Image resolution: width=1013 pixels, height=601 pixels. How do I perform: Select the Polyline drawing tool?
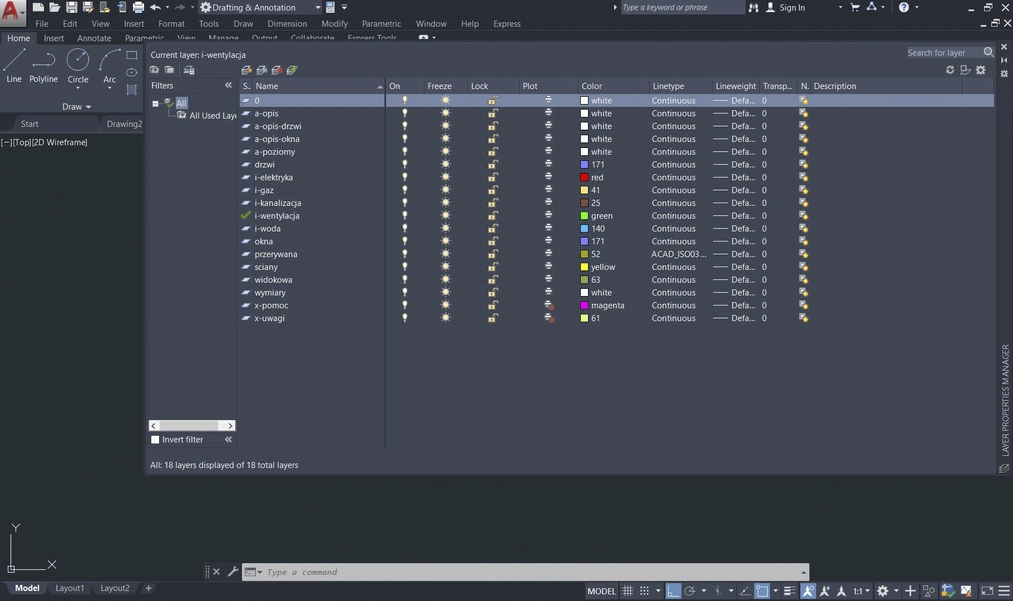tap(43, 66)
